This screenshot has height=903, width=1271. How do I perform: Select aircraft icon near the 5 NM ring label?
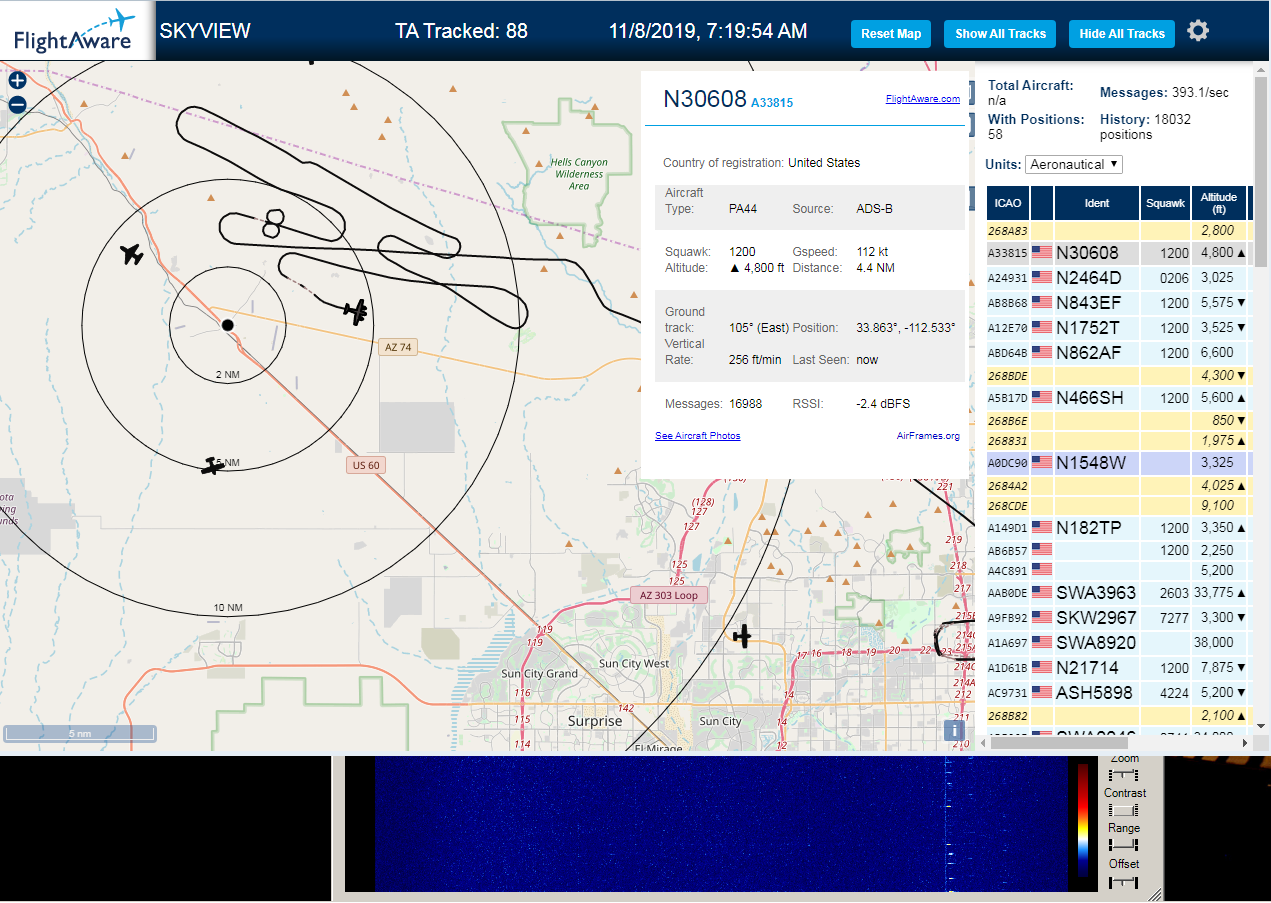(x=212, y=465)
